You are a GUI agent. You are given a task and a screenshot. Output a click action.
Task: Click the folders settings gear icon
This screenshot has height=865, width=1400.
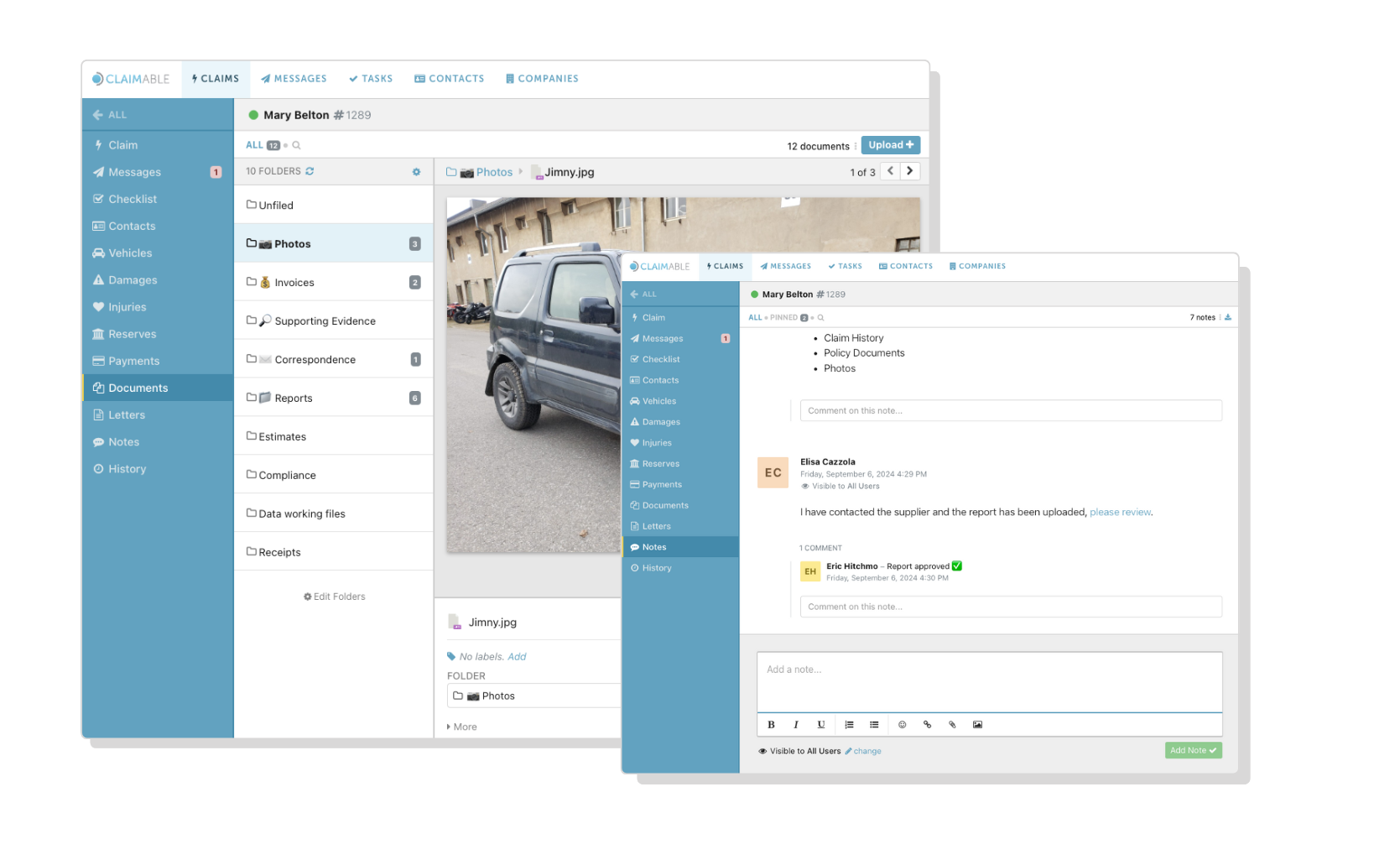pos(416,172)
